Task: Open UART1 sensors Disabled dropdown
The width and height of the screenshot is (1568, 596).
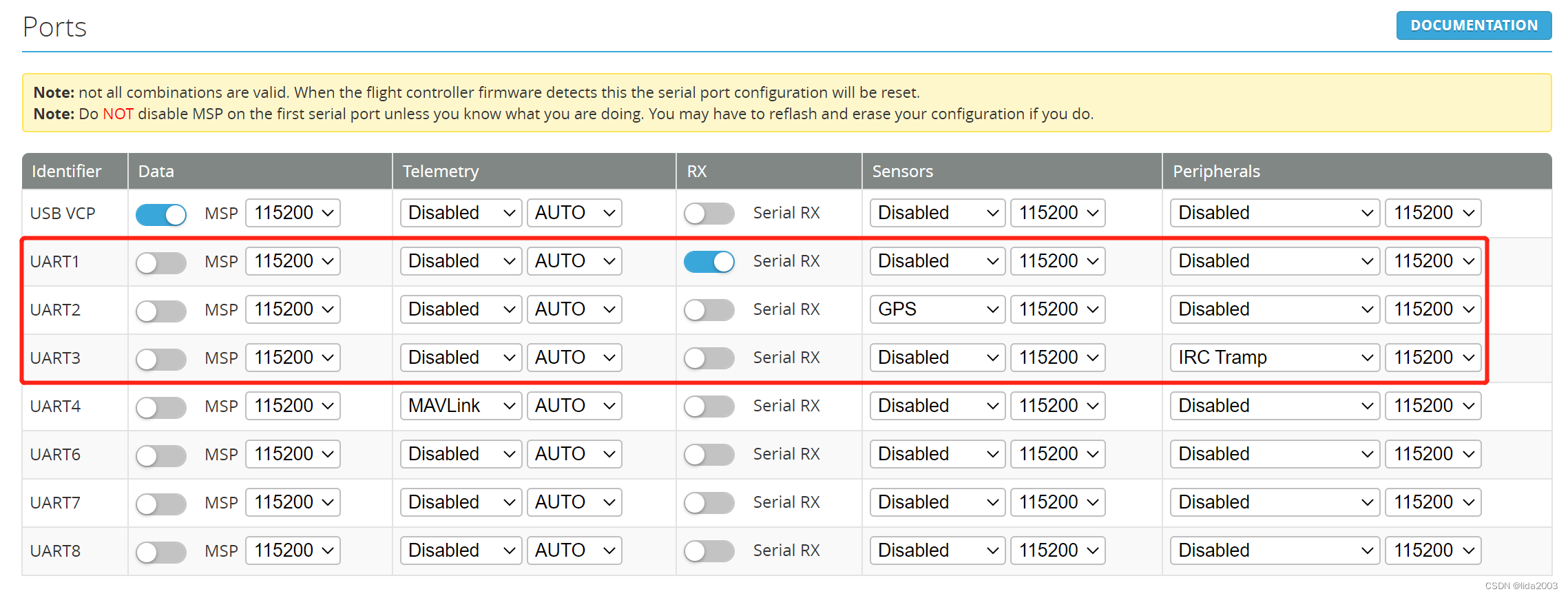Action: click(938, 261)
